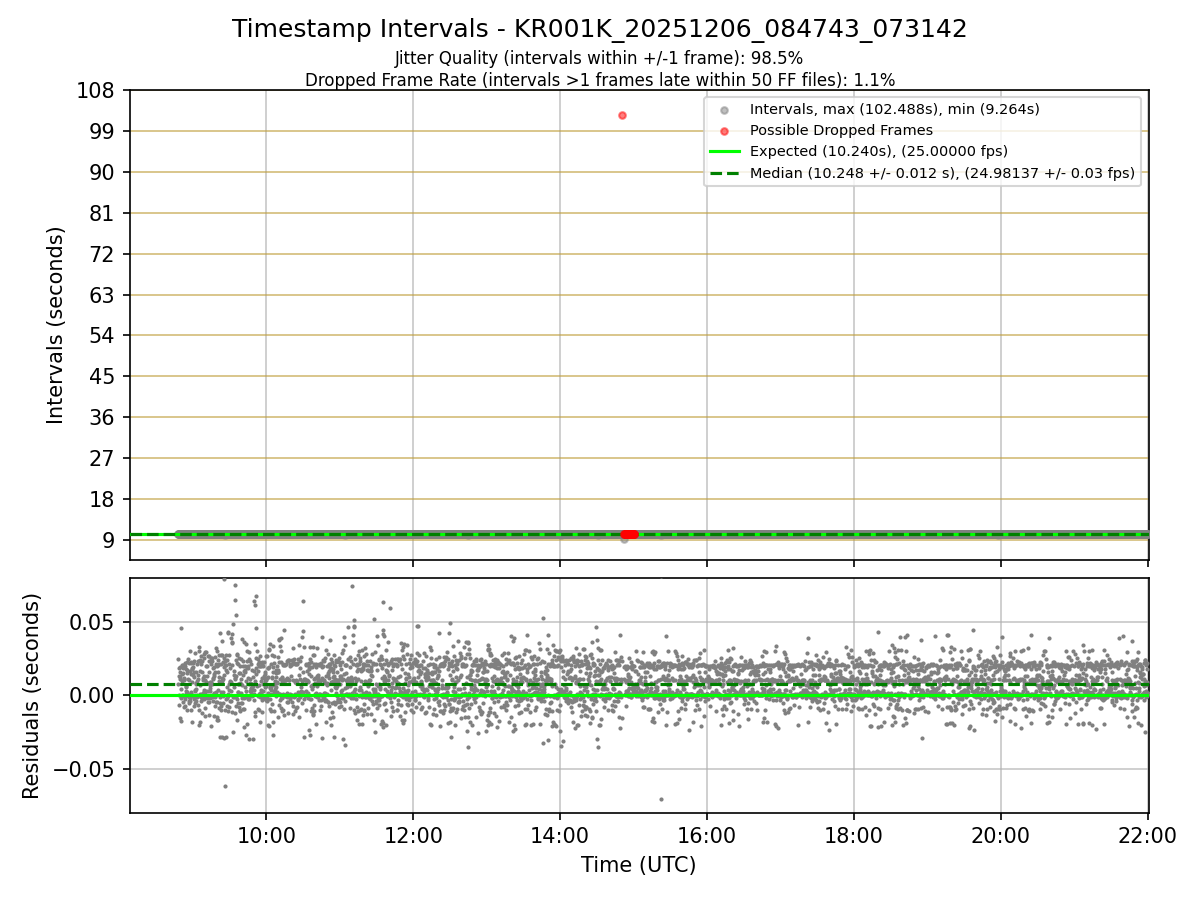Click the 16:00 x-axis tick label
Image resolution: width=1200 pixels, height=900 pixels.
pyautogui.click(x=707, y=836)
